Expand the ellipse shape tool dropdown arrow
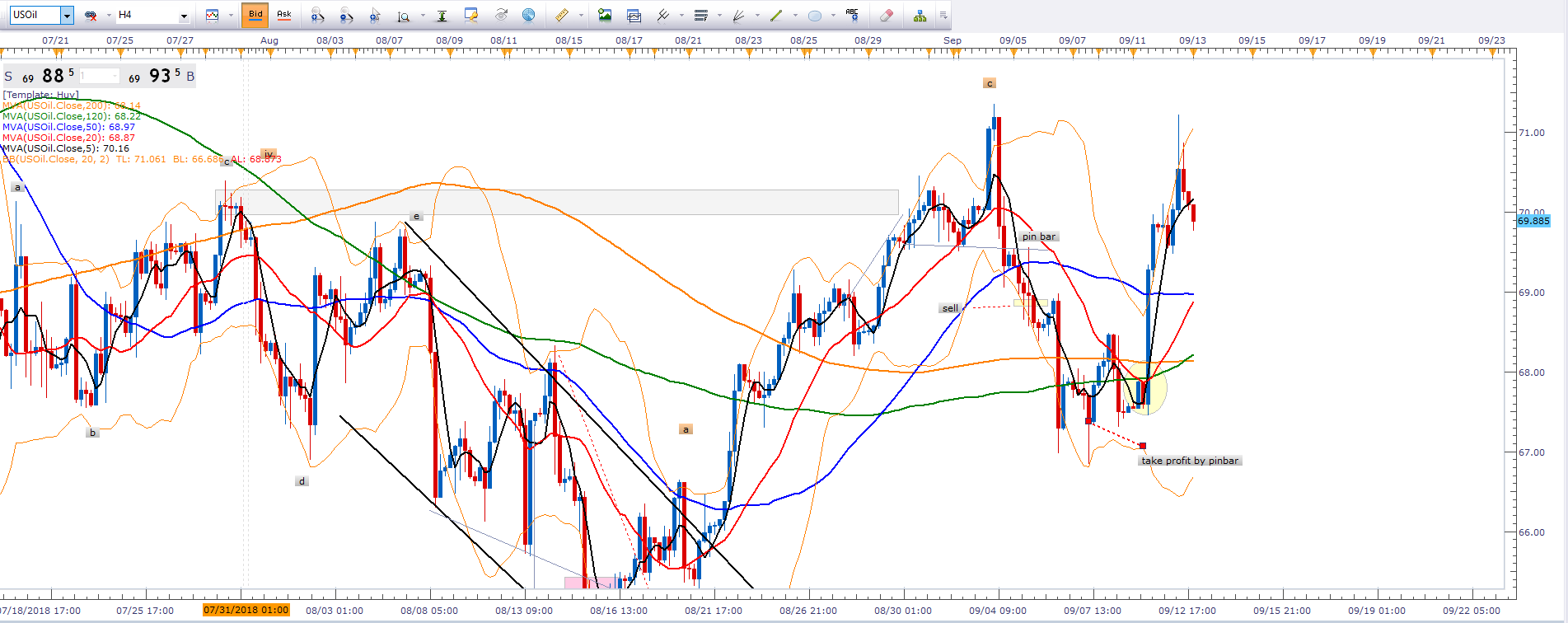 (833, 15)
